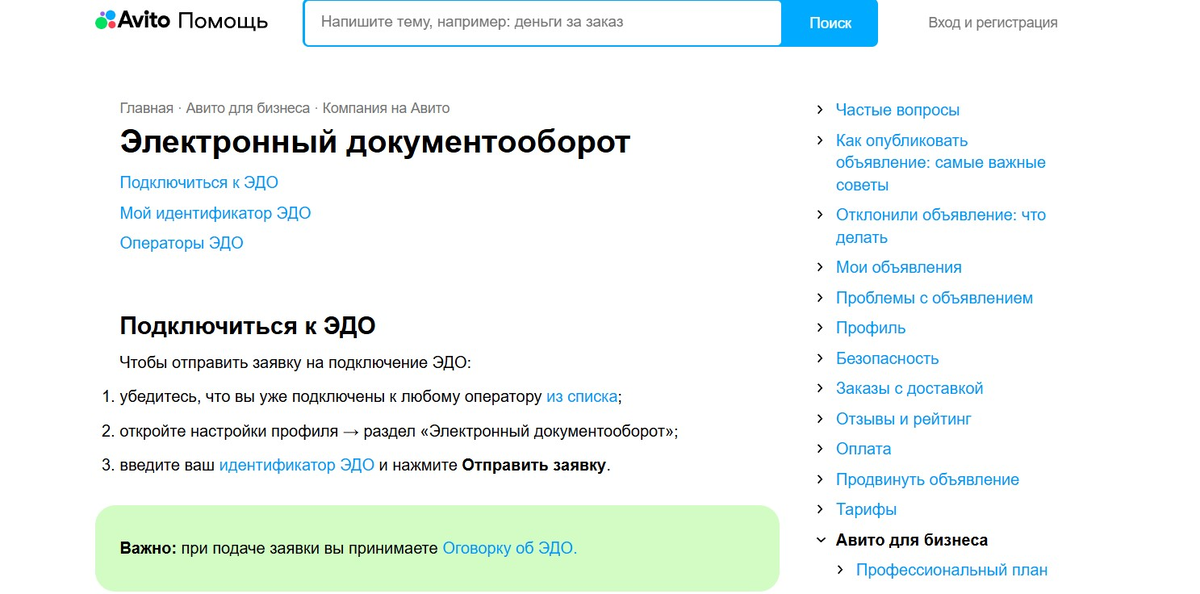Expand chevron beside Оплата

(x=820, y=449)
